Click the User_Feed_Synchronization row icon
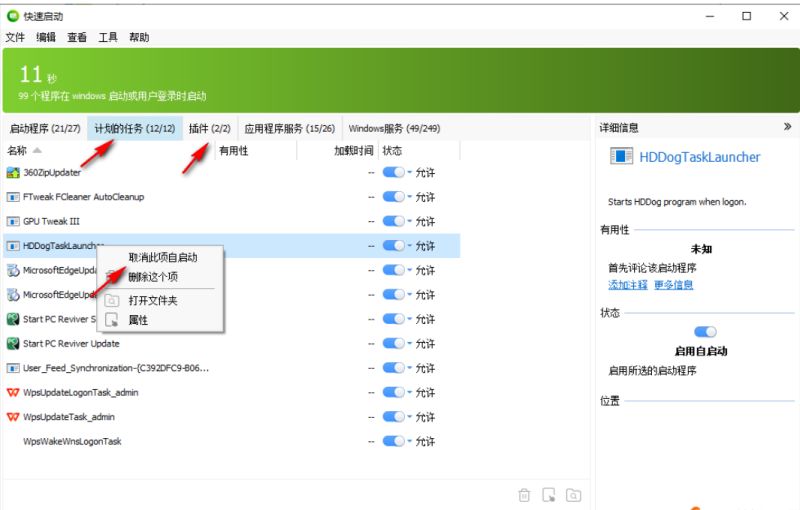800x510 pixels. point(13,368)
